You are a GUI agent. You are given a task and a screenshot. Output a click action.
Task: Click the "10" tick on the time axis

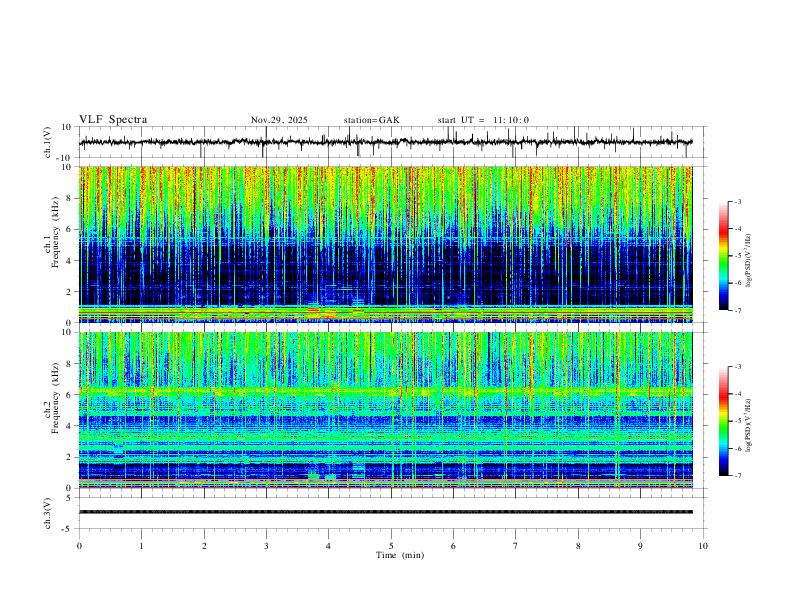[703, 546]
